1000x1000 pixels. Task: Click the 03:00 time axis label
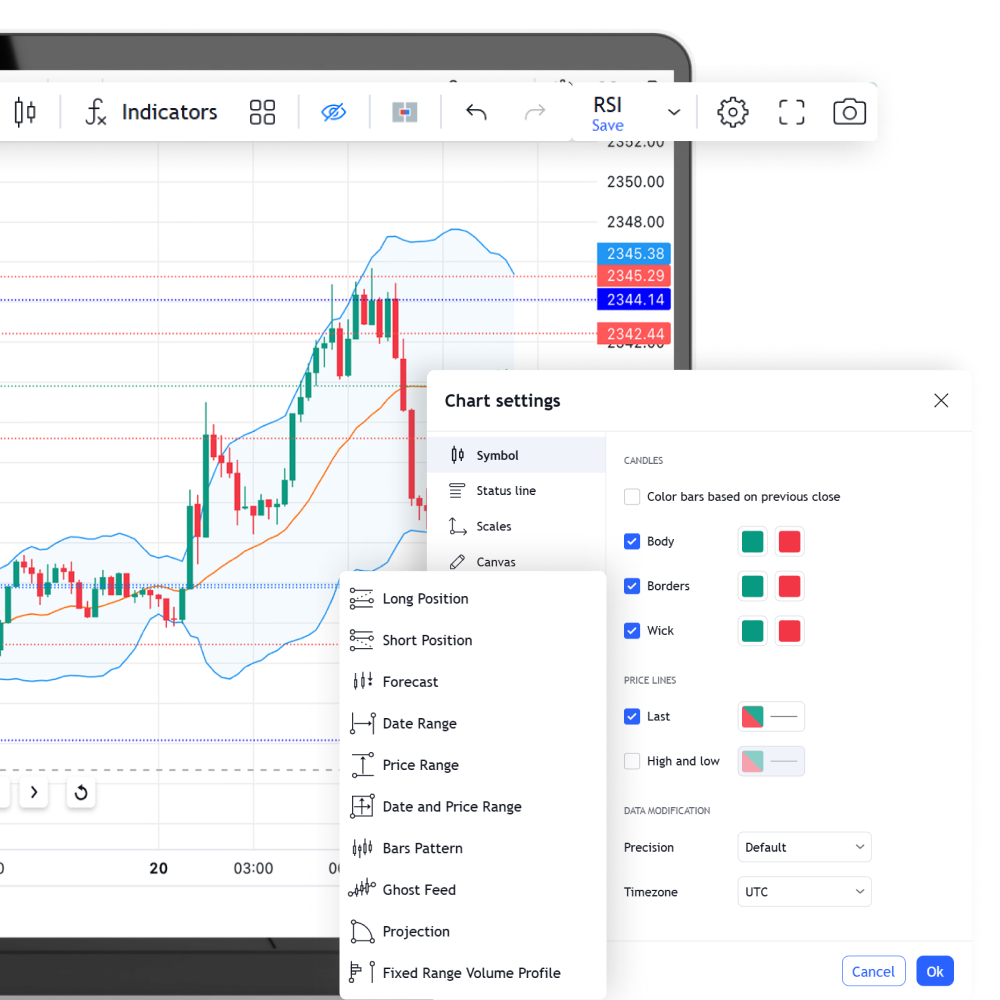[253, 868]
